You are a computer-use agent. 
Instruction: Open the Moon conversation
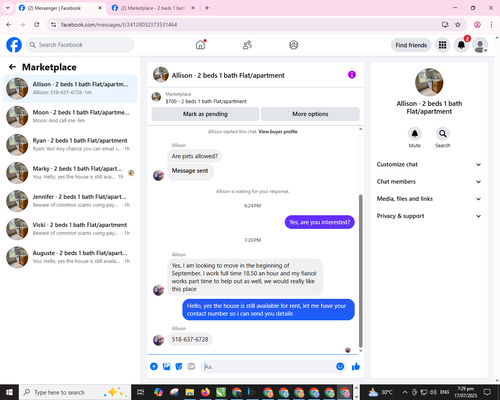70,117
